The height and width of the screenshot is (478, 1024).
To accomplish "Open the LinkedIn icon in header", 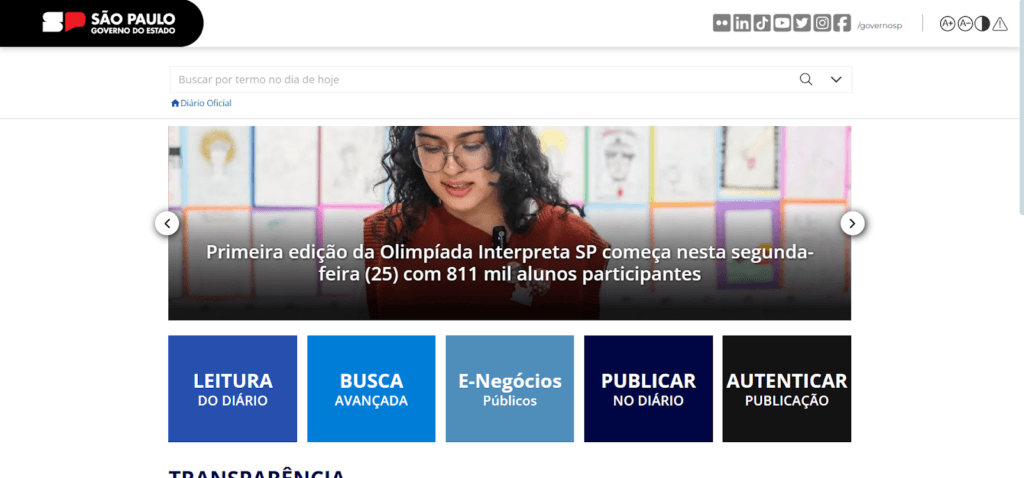I will pyautogui.click(x=742, y=24).
